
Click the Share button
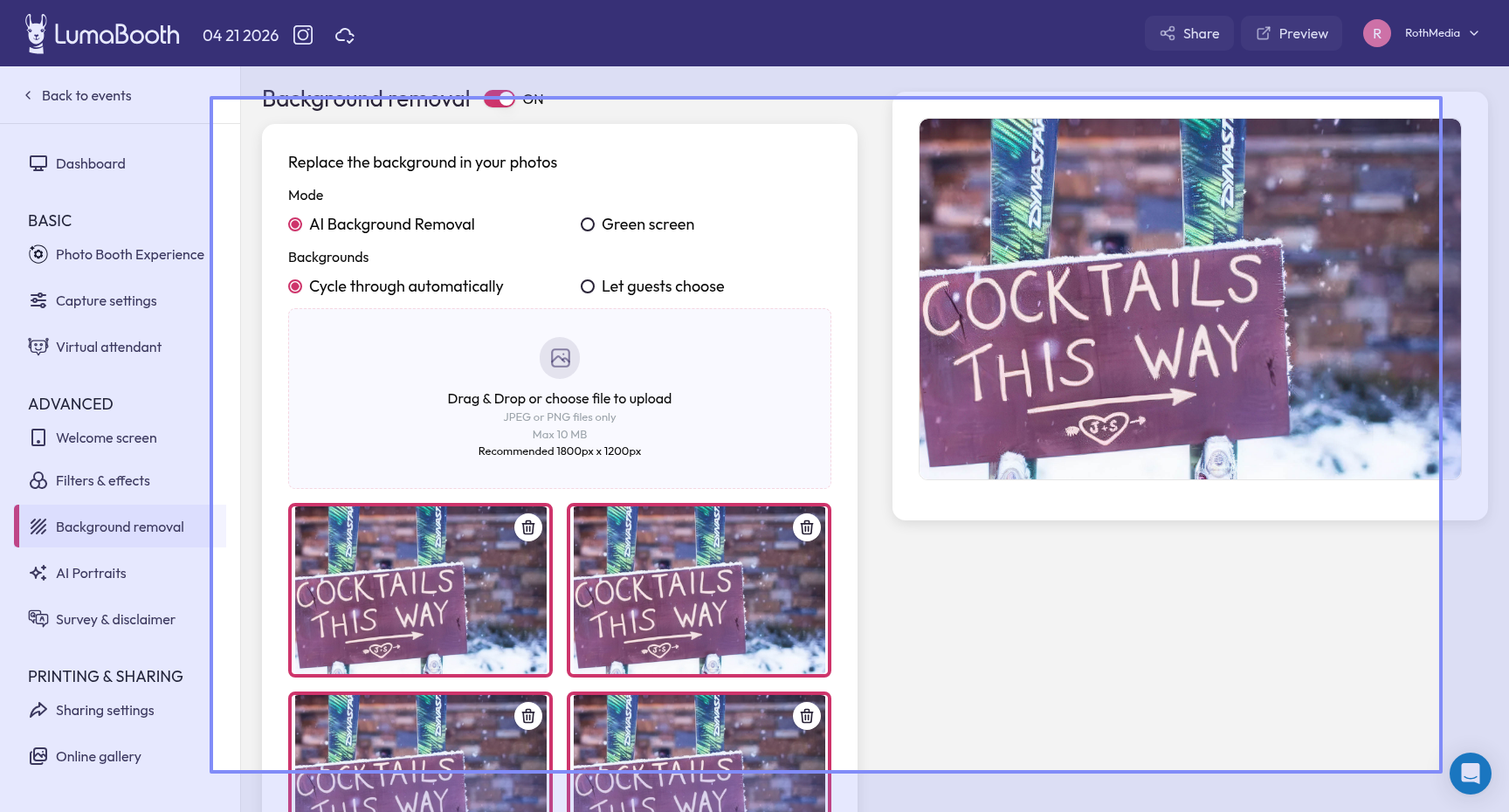pos(1189,33)
